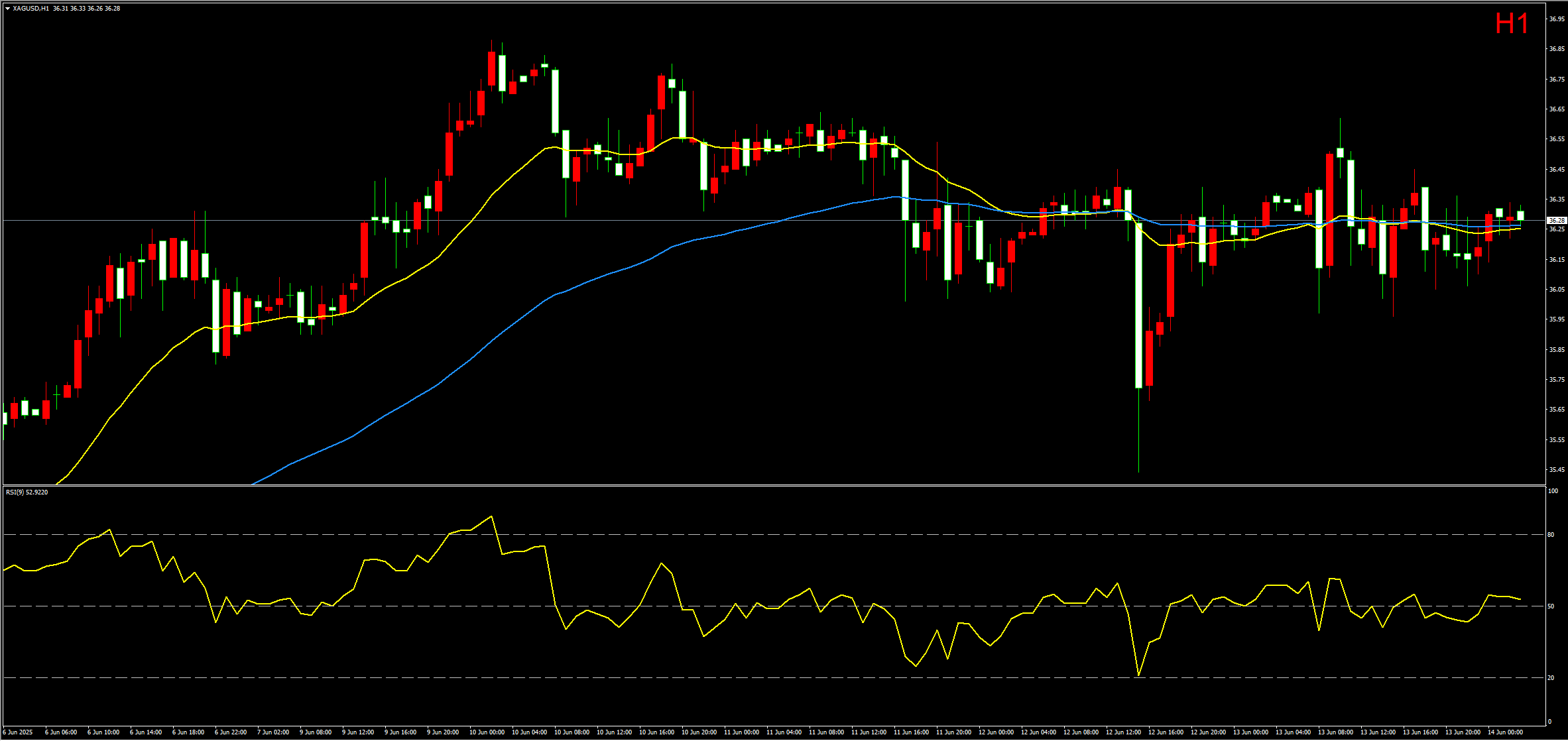Viewport: 1568px width, 741px height.
Task: Click the 9 Jun 20:00 time label
Action: pos(443,732)
